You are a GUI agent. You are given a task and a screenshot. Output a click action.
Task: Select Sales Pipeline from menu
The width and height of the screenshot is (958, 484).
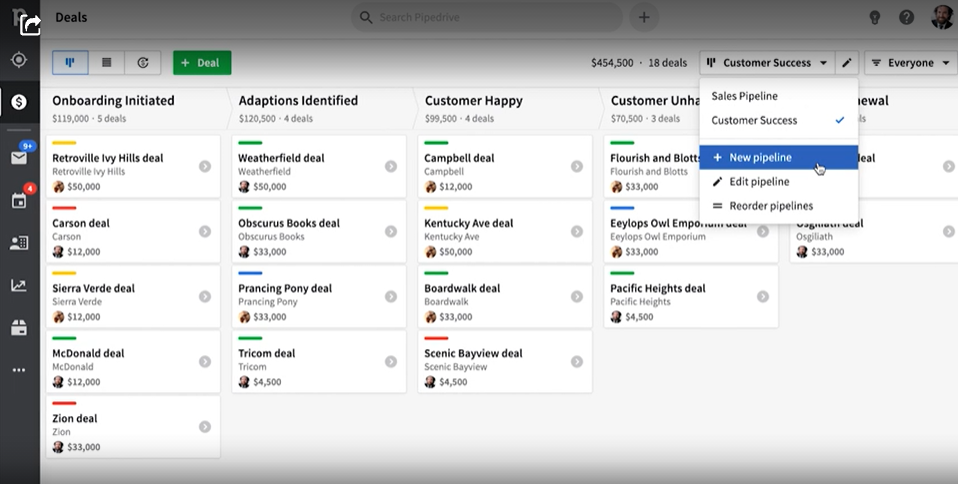[x=778, y=96]
